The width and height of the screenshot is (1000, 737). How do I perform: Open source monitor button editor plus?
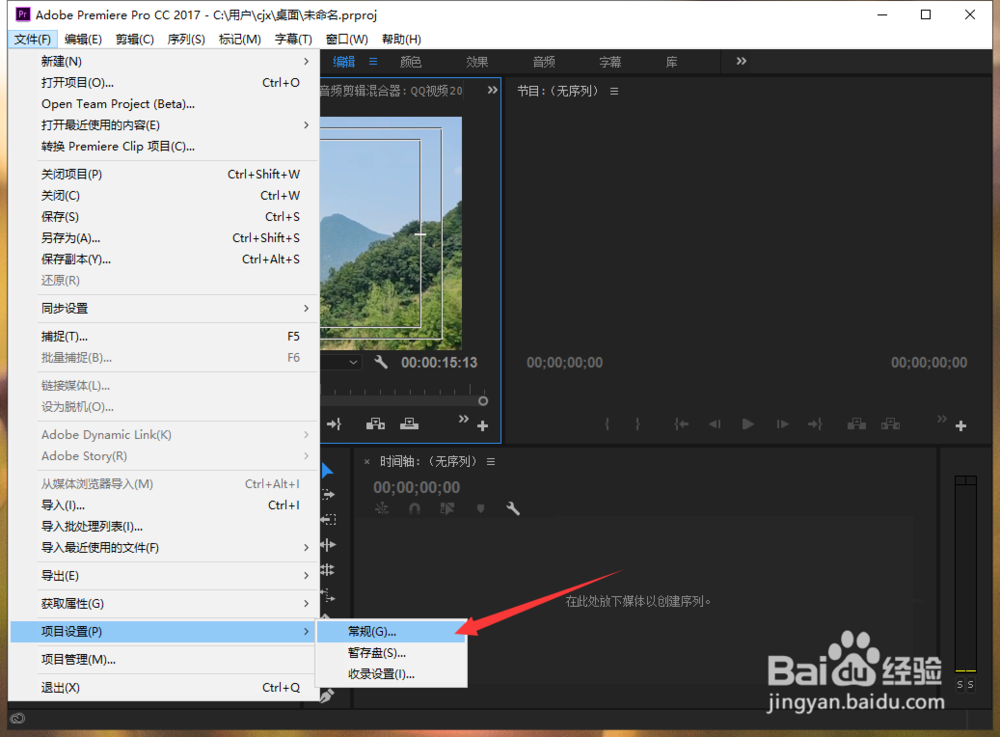click(483, 426)
